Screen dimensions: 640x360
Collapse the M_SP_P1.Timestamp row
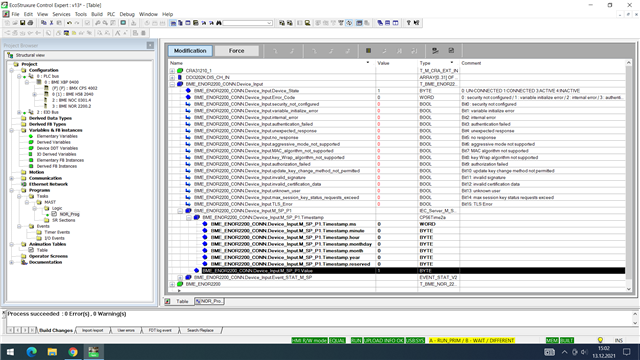tap(189, 218)
